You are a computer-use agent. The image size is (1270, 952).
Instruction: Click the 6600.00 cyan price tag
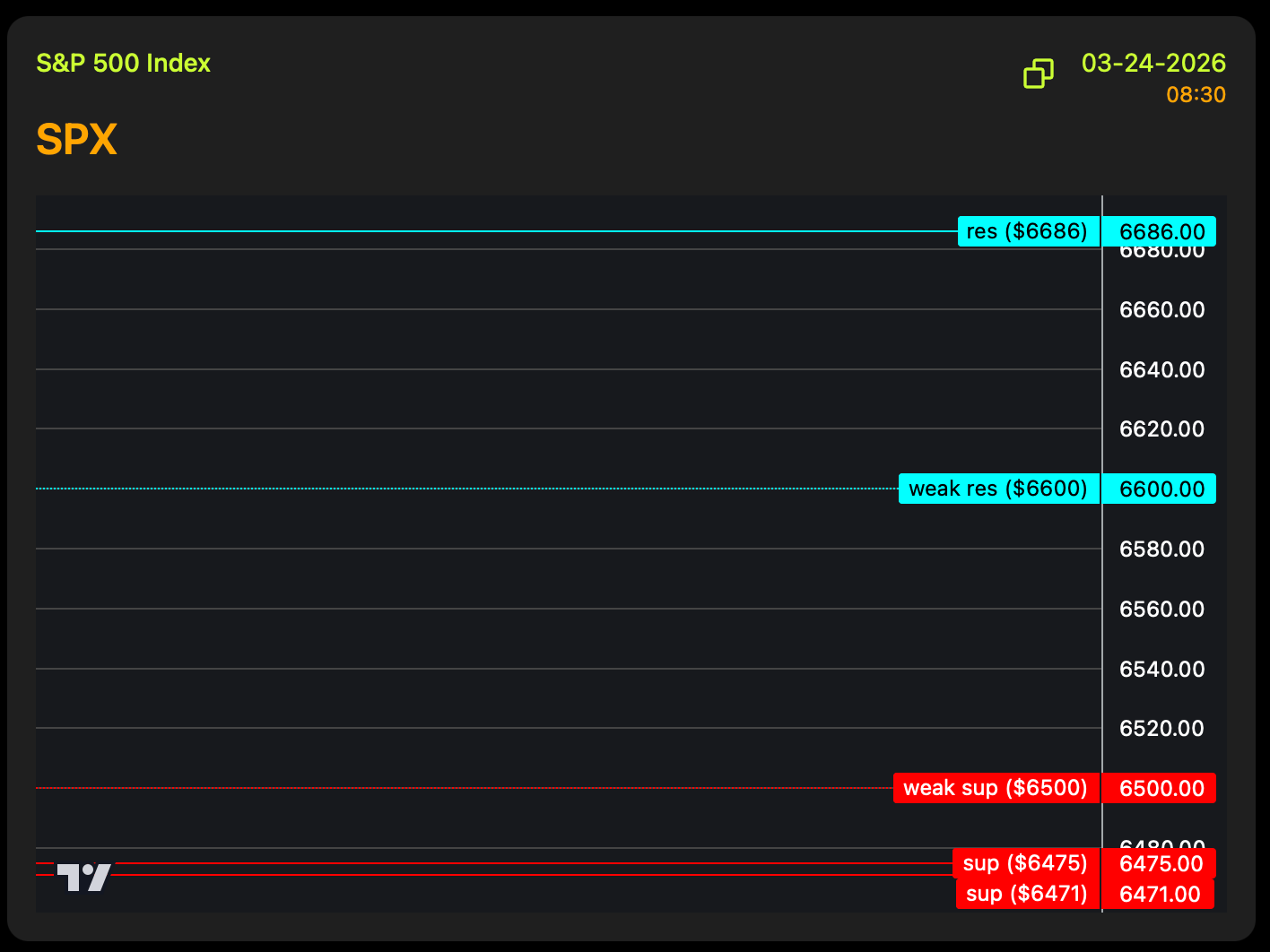click(x=1161, y=489)
